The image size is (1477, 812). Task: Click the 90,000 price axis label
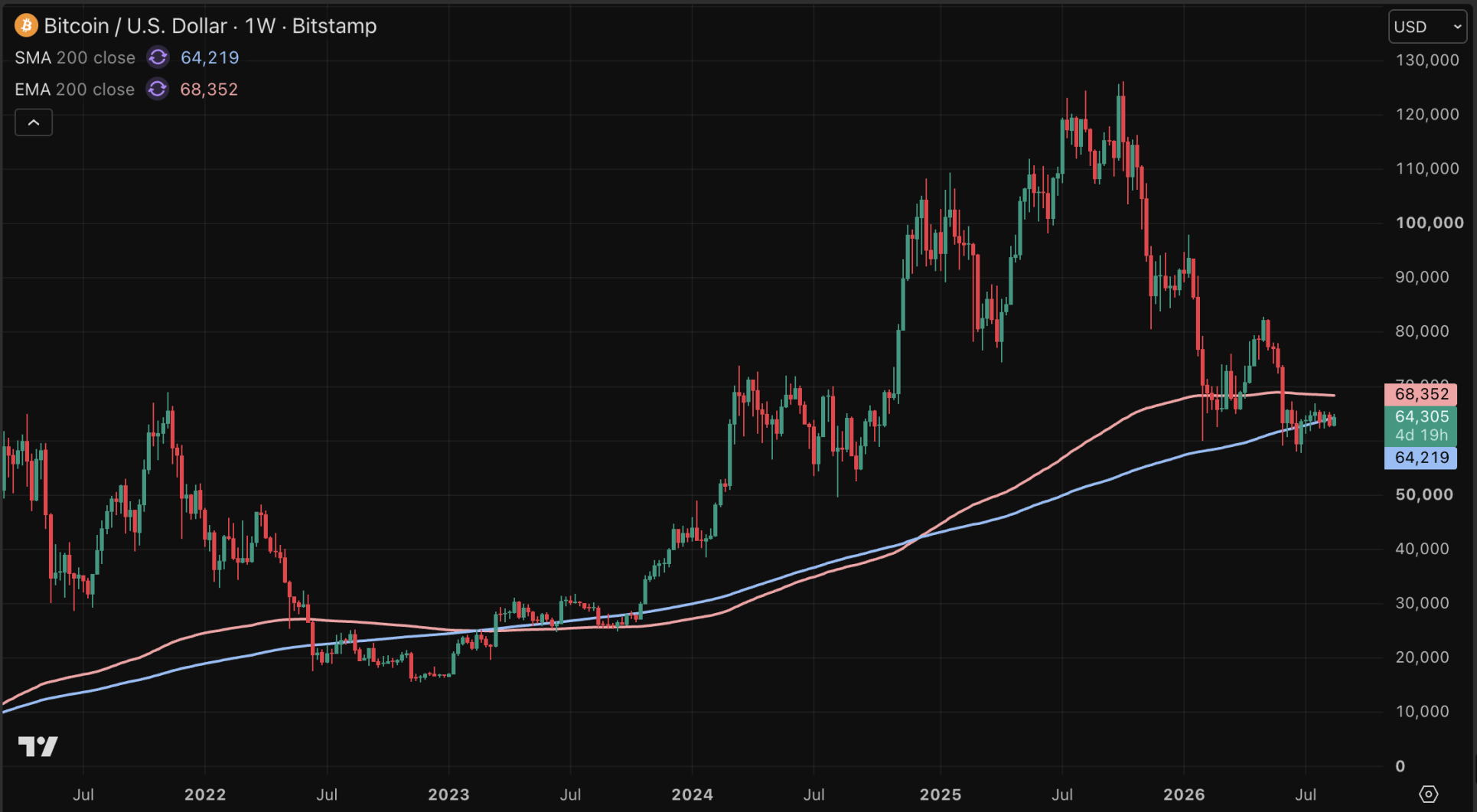1422,277
